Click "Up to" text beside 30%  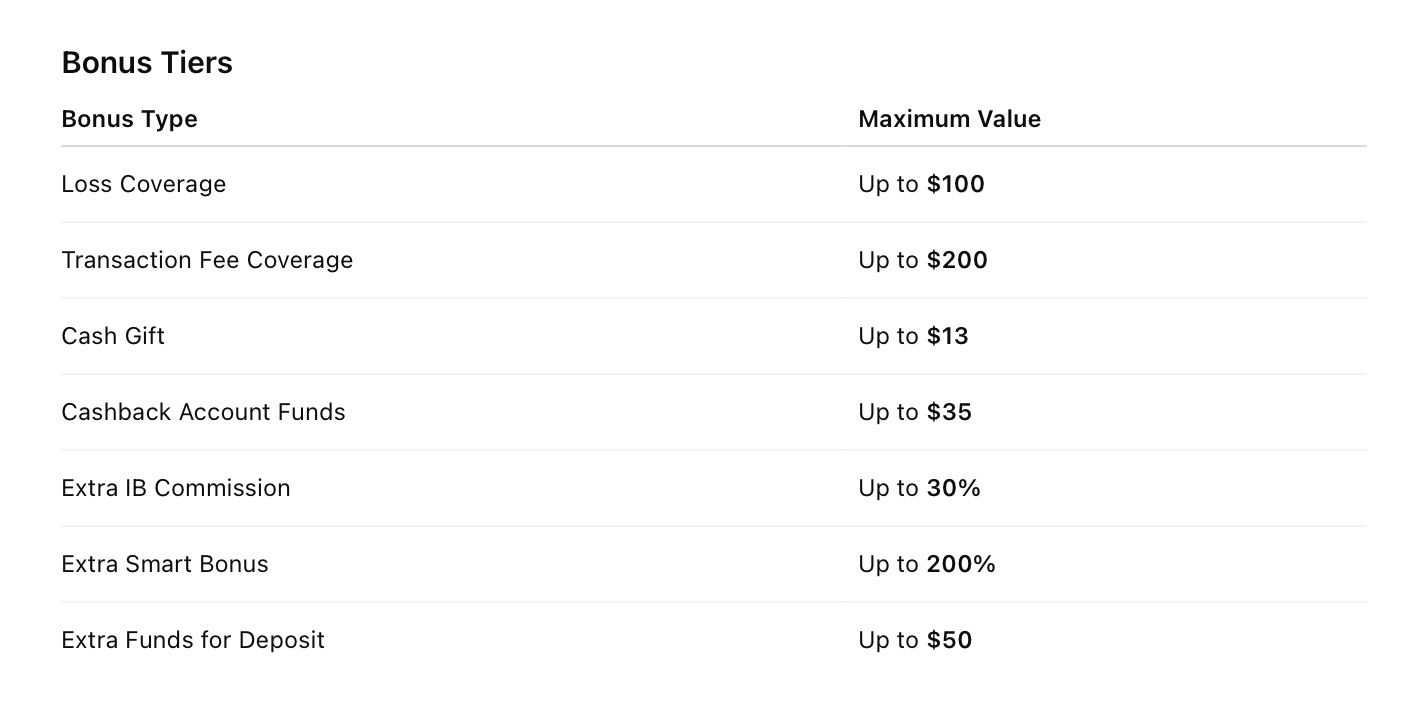coord(888,488)
